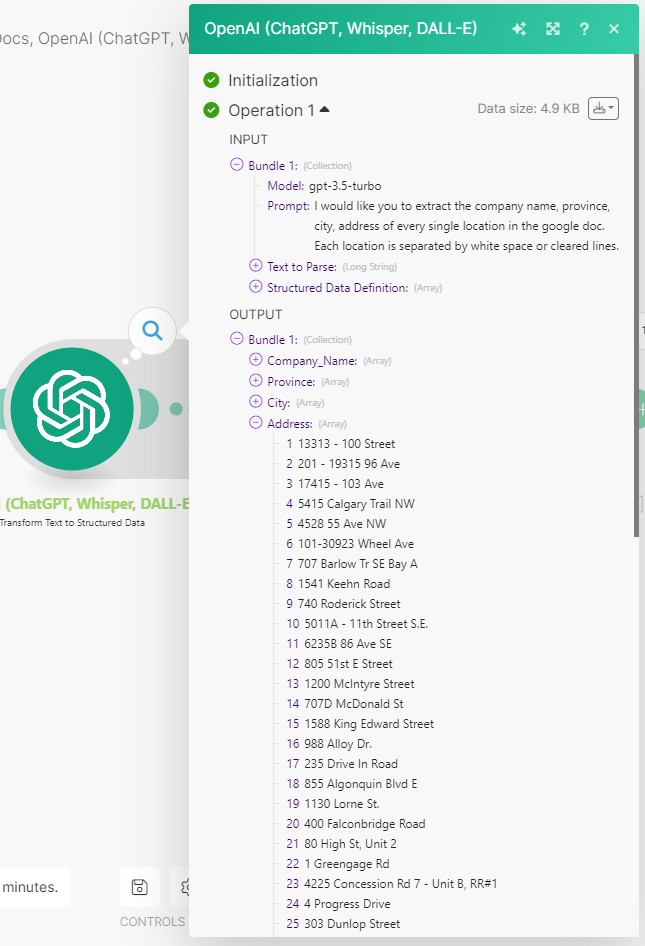Select address '5415 Calgary Trail NW'
645x946 pixels.
pos(356,503)
